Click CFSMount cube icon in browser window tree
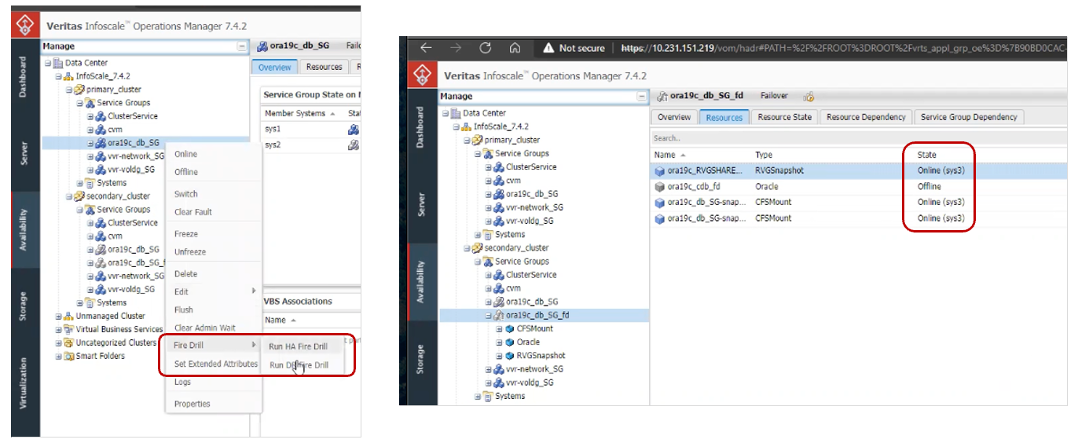 point(510,329)
